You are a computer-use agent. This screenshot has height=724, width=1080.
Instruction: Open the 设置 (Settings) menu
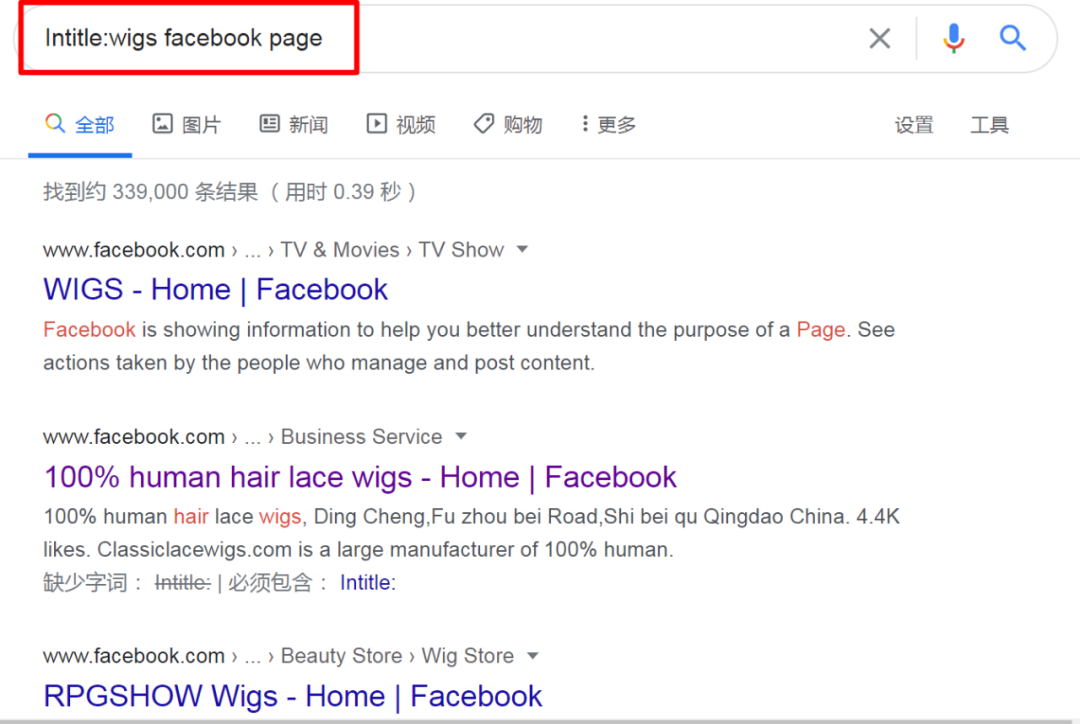tap(914, 124)
